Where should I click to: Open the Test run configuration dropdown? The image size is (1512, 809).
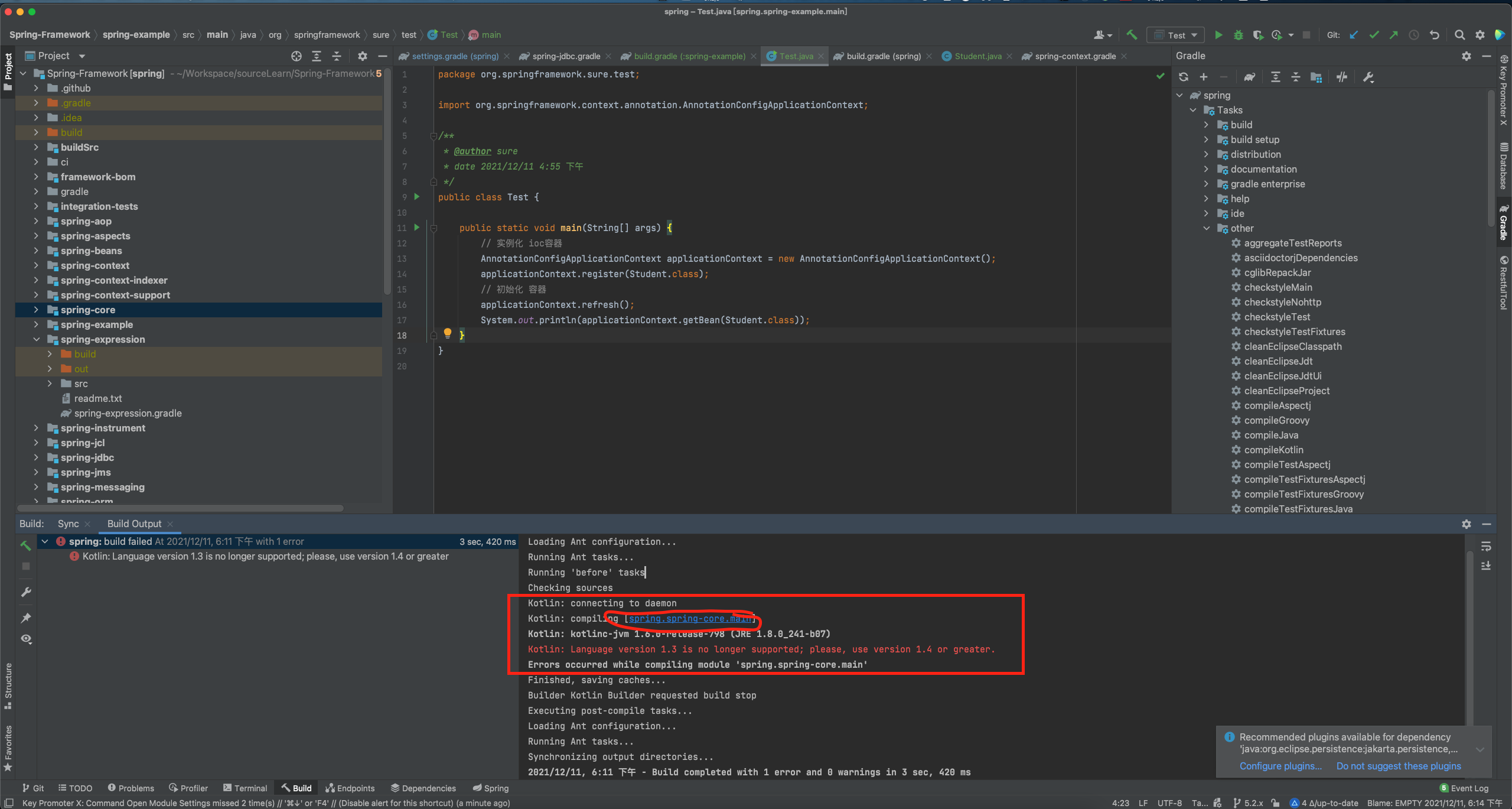pyautogui.click(x=1175, y=35)
